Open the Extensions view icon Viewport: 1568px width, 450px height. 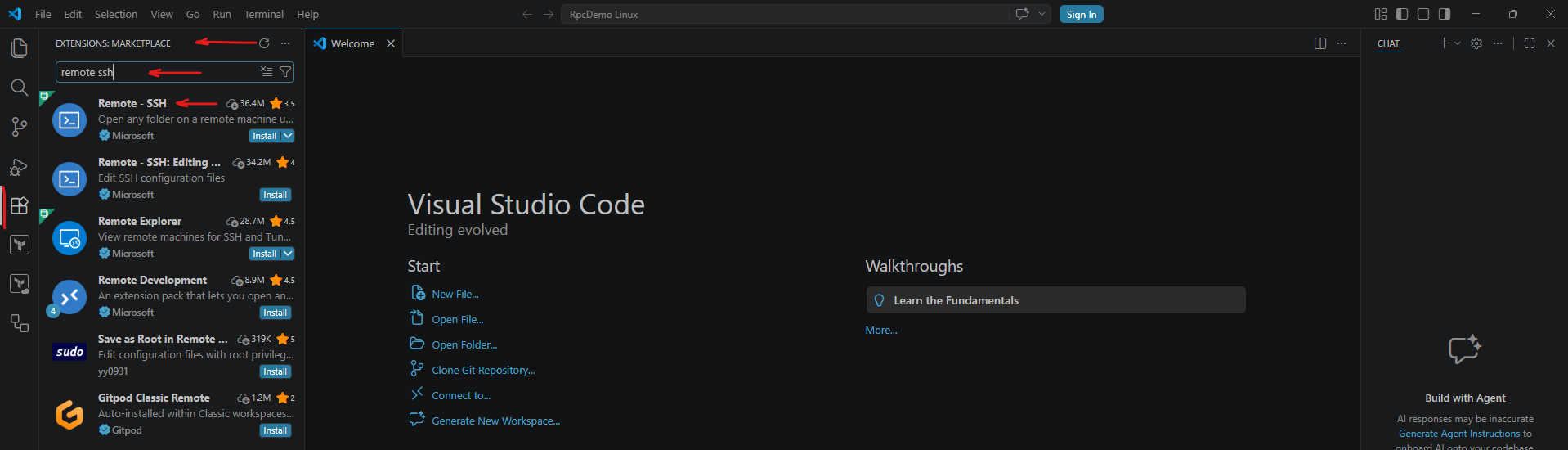[x=19, y=205]
